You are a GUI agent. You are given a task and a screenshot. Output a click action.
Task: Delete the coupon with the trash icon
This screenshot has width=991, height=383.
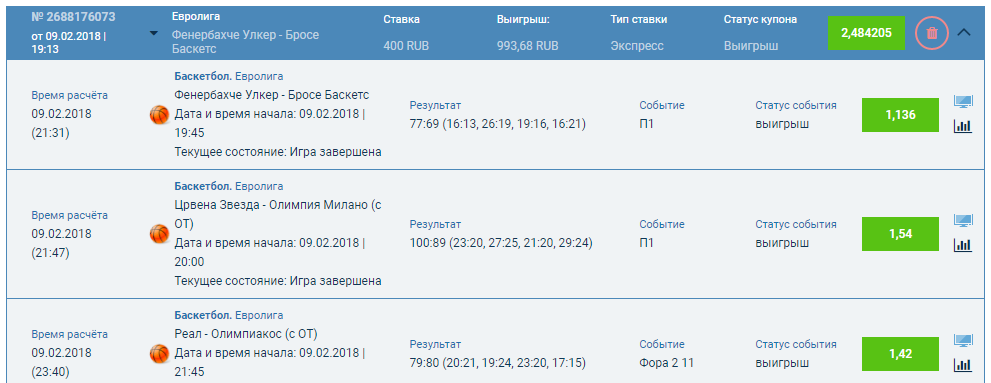tap(932, 33)
